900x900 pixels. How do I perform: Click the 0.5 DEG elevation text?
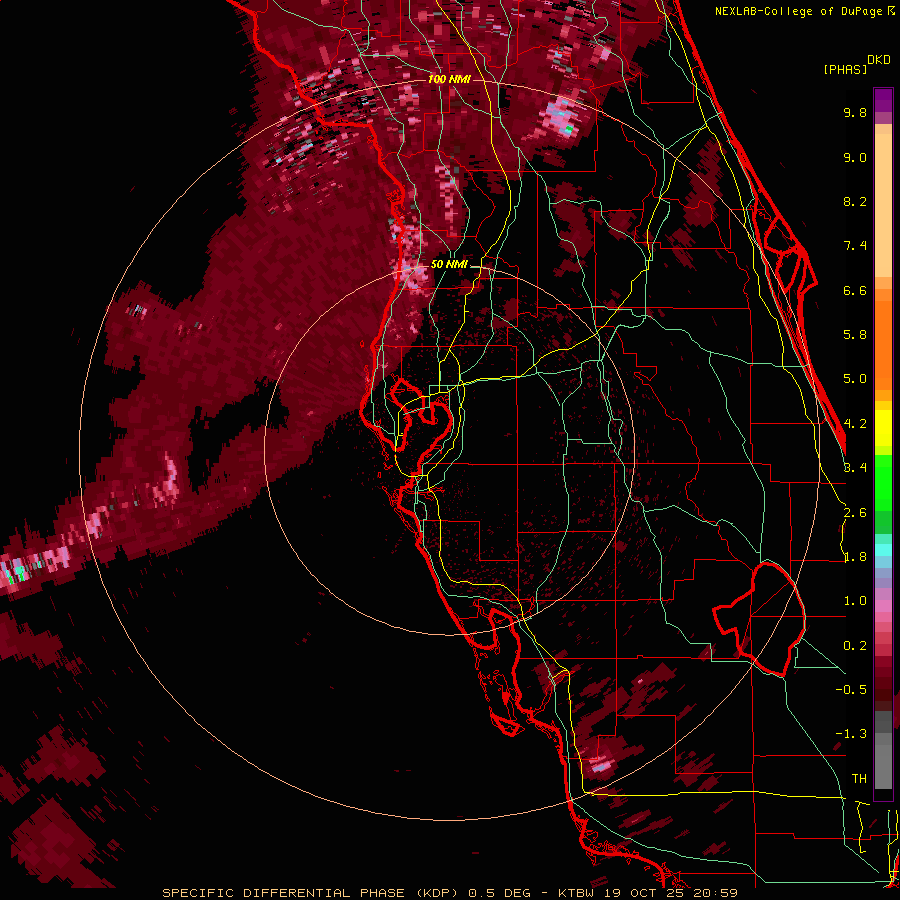point(499,893)
